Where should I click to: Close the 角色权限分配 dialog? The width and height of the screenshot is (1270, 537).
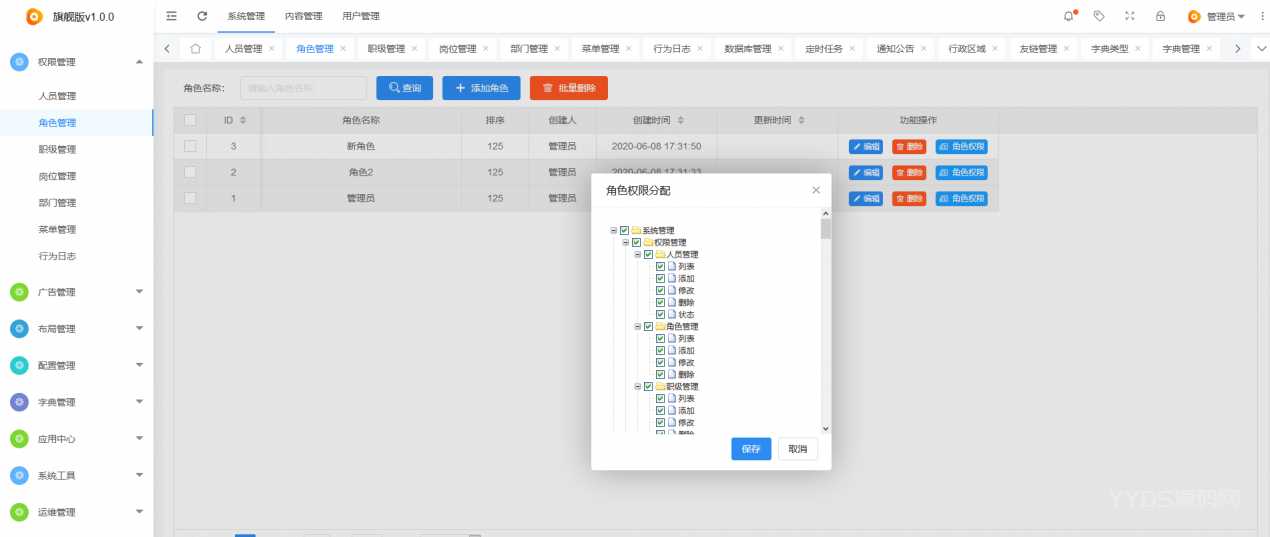pos(816,189)
